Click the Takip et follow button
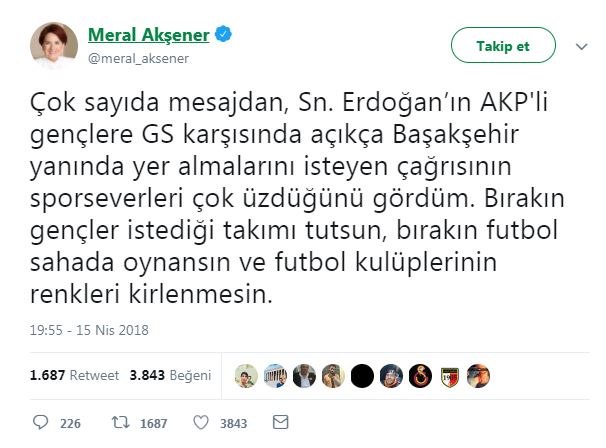This screenshot has height=448, width=606. pos(503,46)
